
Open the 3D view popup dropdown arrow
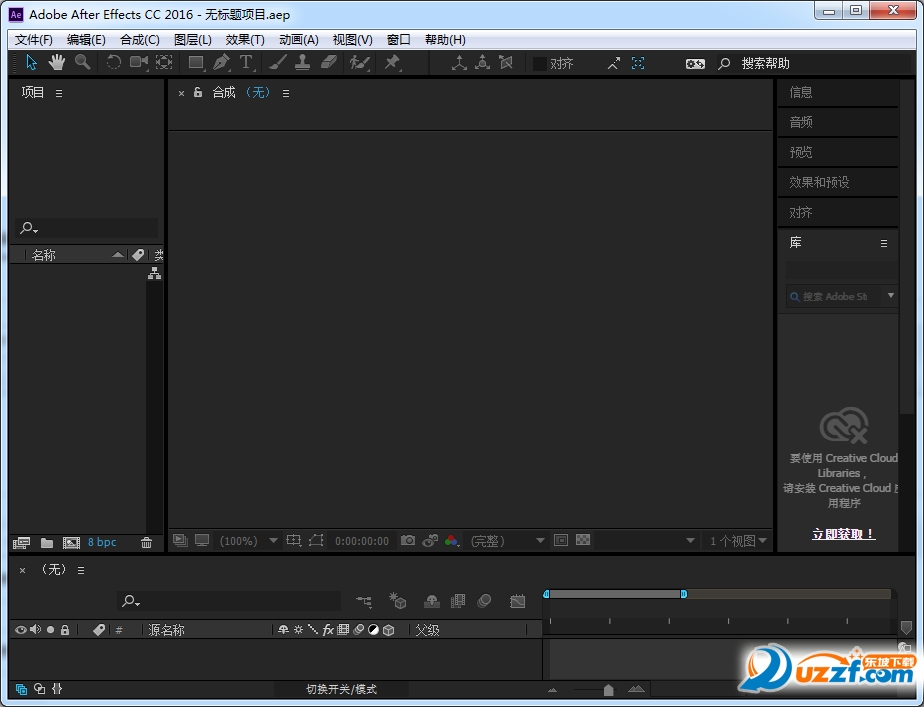tap(690, 540)
